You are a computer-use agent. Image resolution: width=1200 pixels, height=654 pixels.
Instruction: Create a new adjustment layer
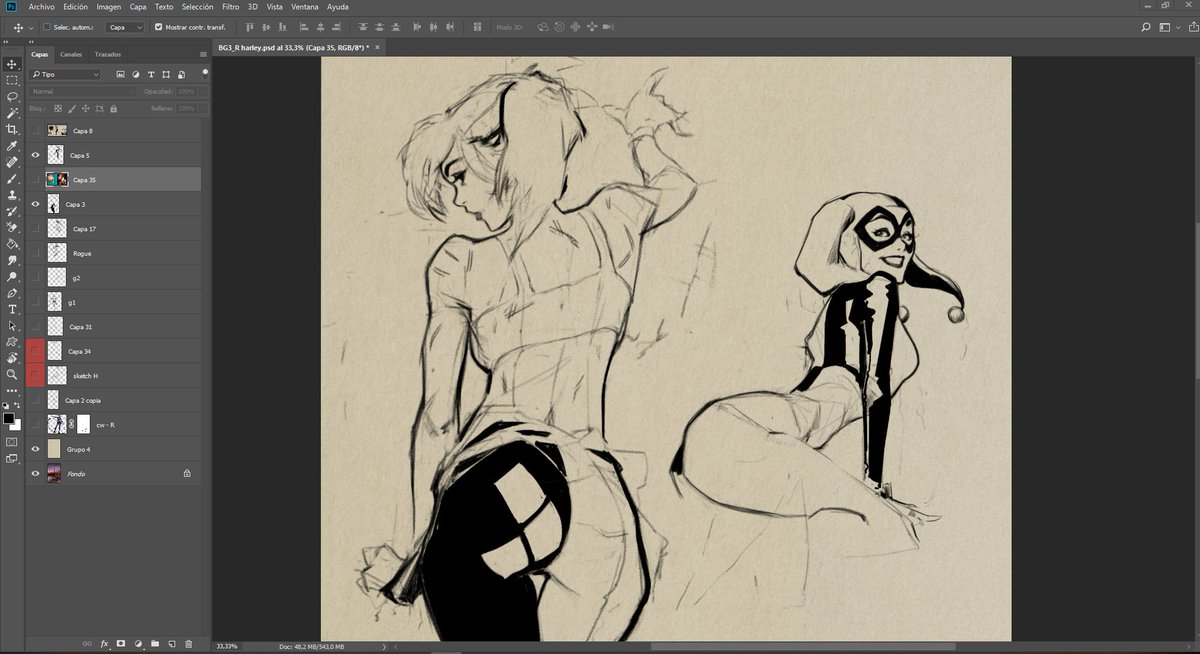pos(138,643)
